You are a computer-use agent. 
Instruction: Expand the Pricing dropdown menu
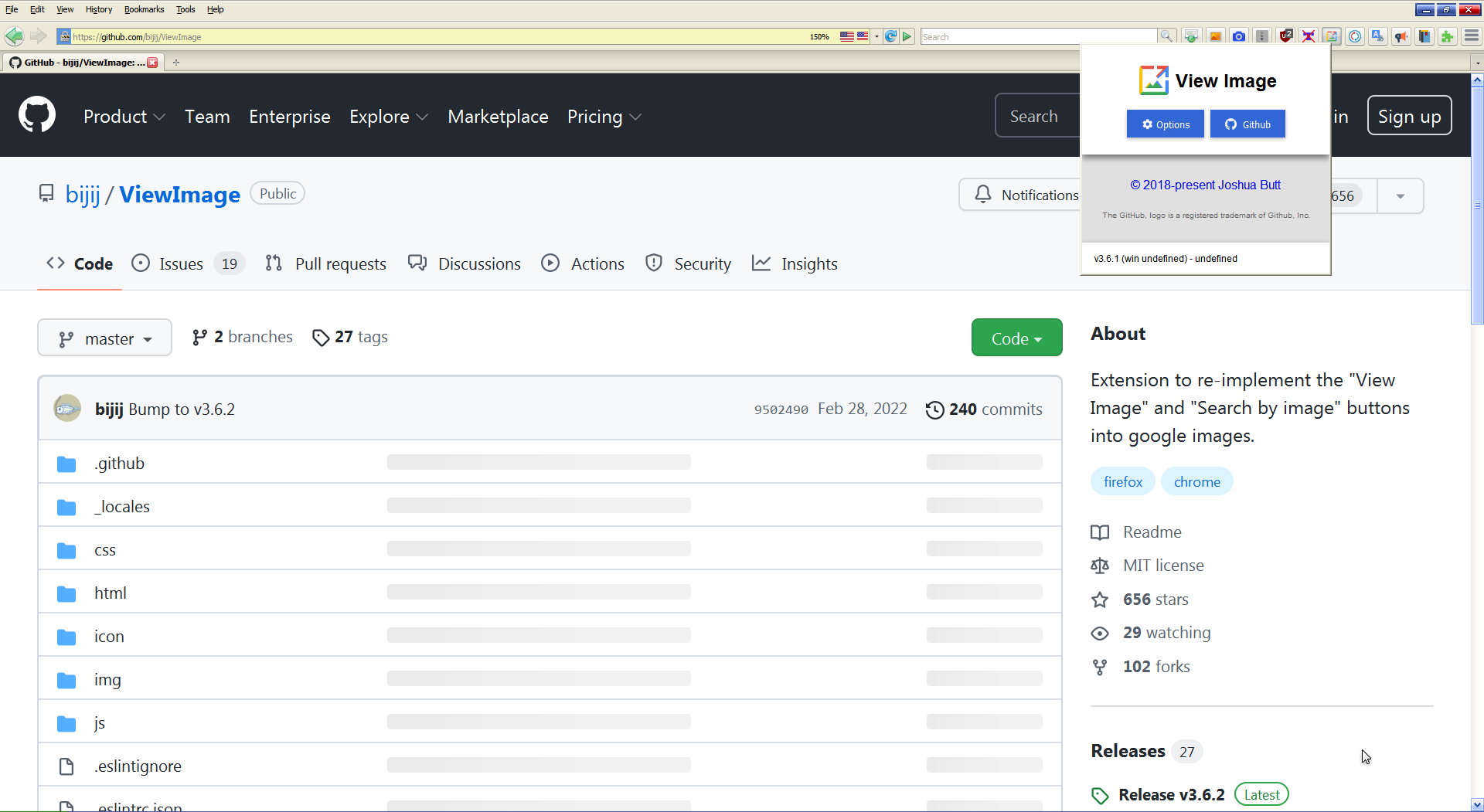[x=604, y=117]
